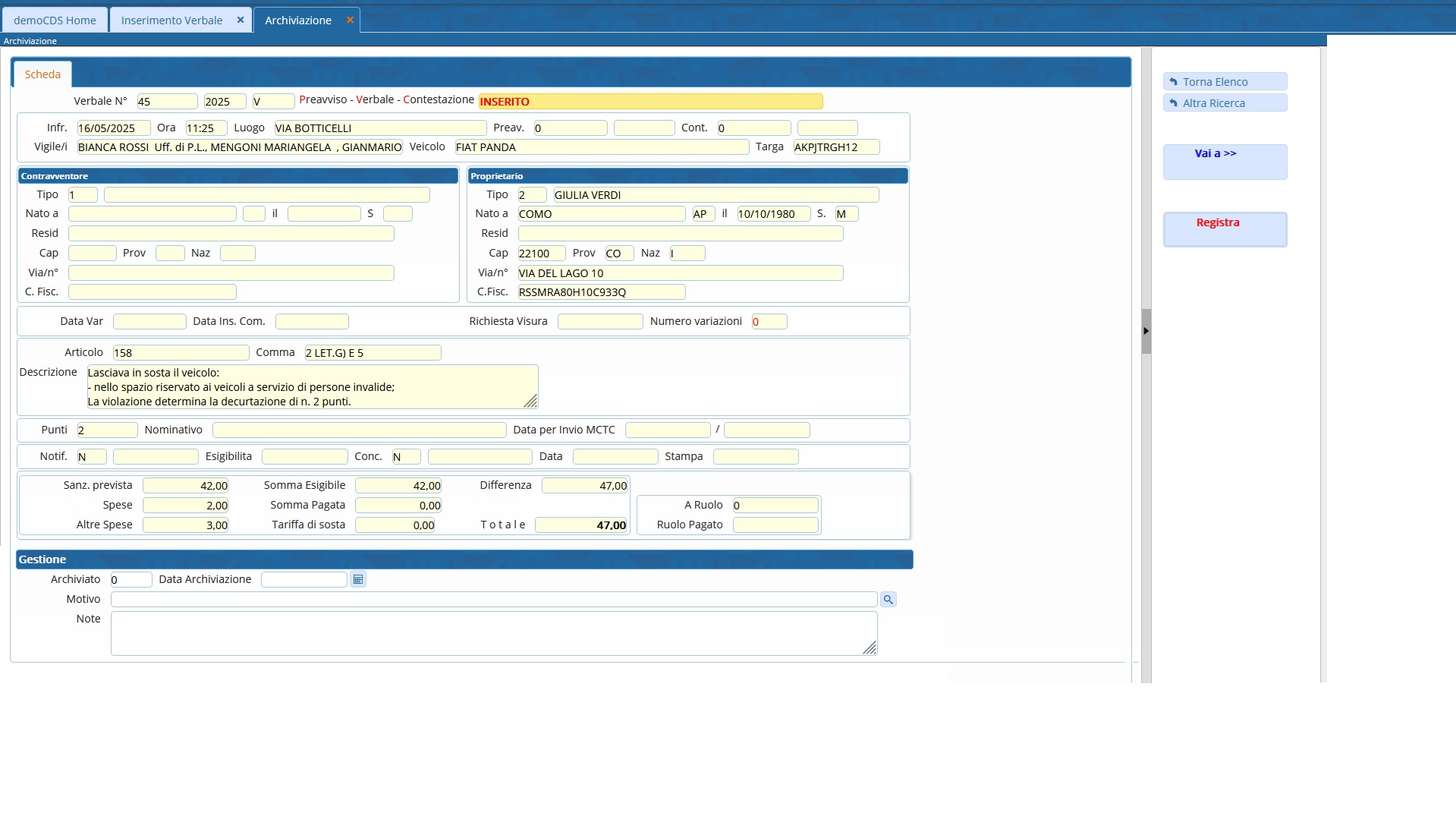Click the Descrizione textarea resize handle

point(530,401)
